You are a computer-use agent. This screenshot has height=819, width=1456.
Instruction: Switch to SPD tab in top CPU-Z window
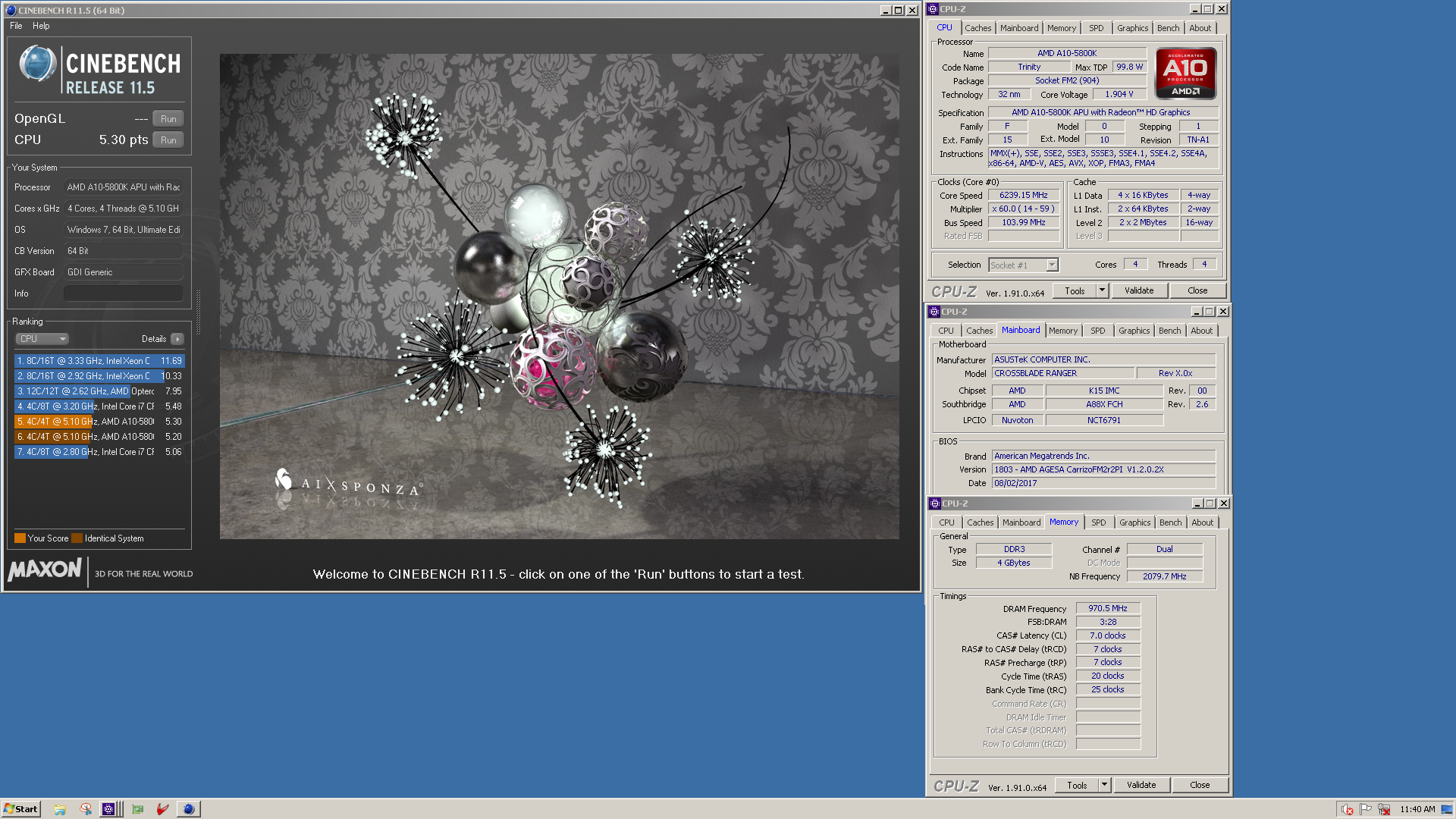[1096, 28]
